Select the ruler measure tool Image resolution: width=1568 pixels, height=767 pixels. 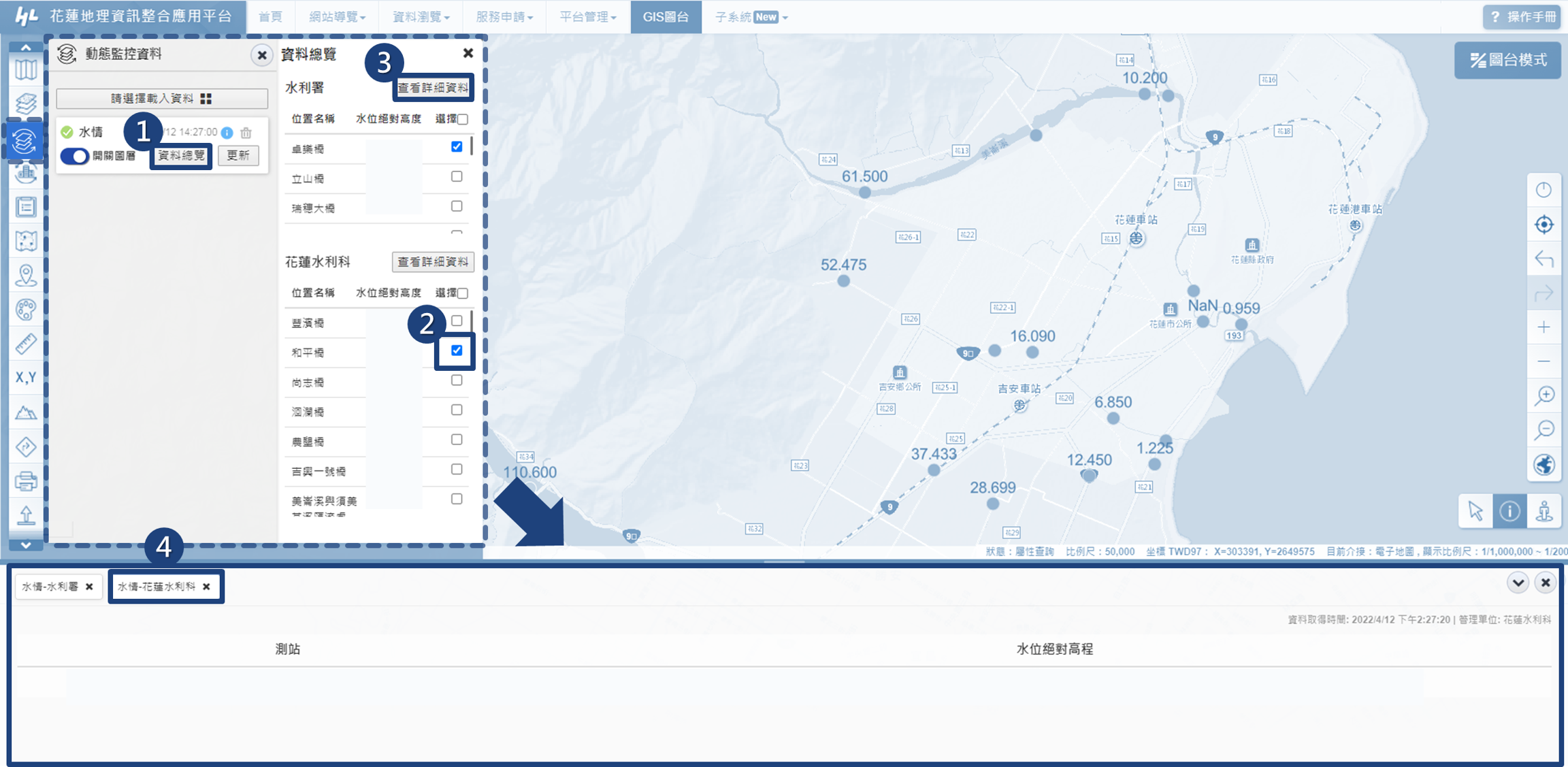(26, 344)
